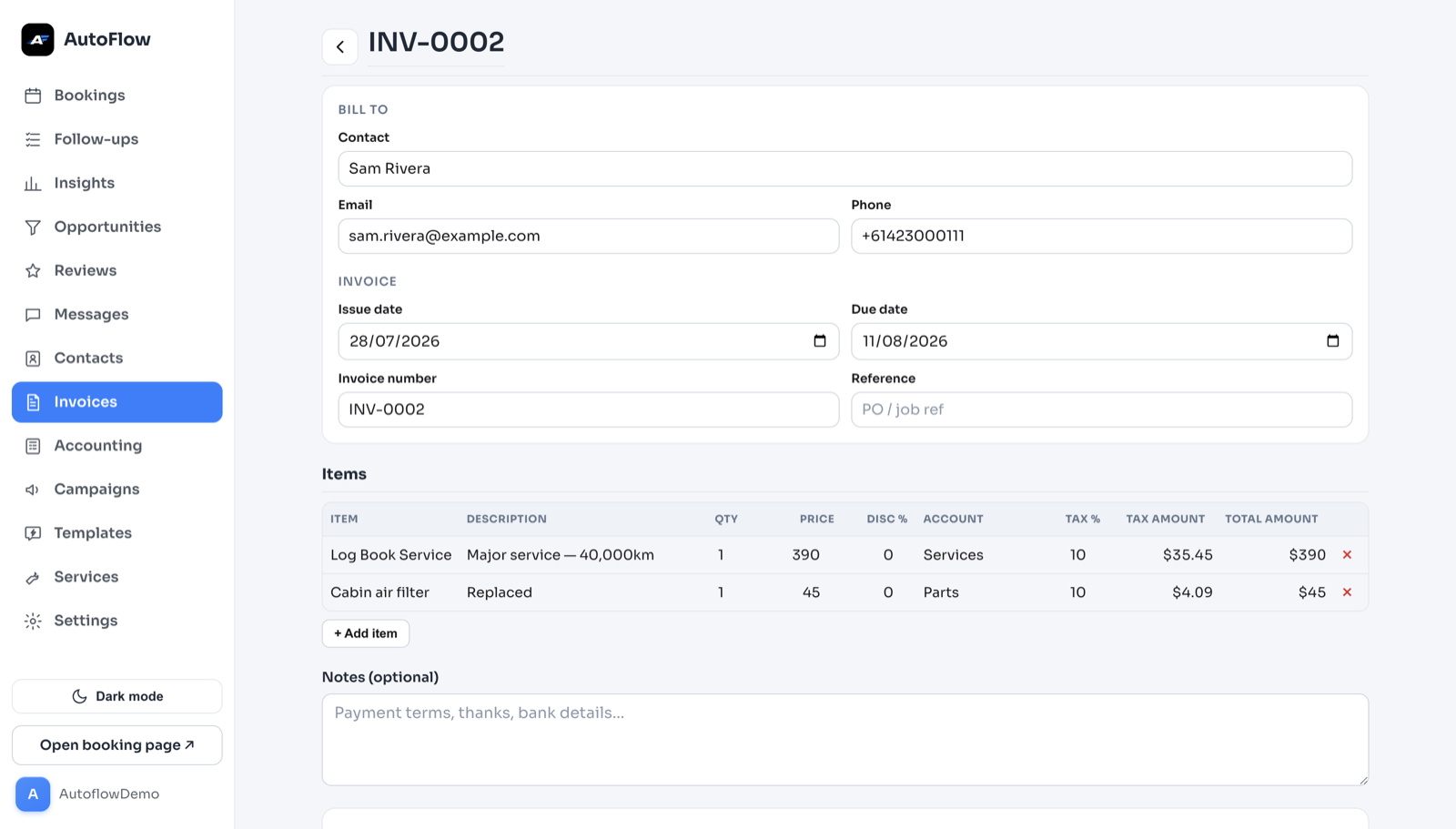Viewport: 1456px width, 829px height.
Task: Click the Reference PO / job ref field
Action: pyautogui.click(x=1101, y=409)
